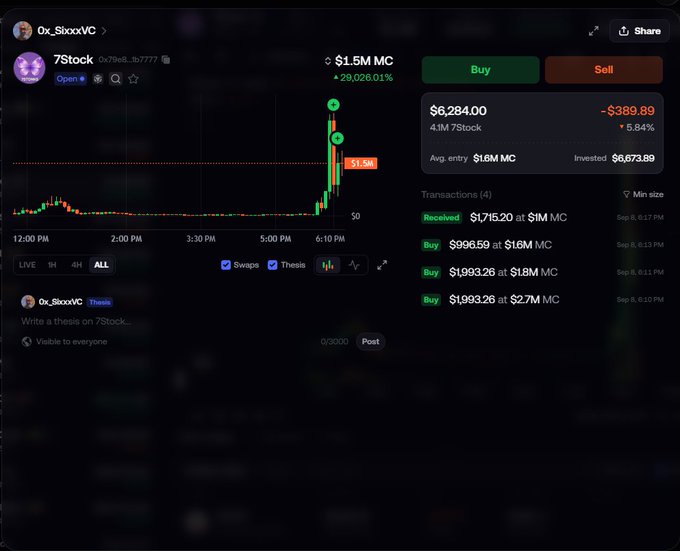This screenshot has height=551, width=680.
Task: Click 0x_SixxxVC avatar in thesis section
Action: tap(28, 302)
